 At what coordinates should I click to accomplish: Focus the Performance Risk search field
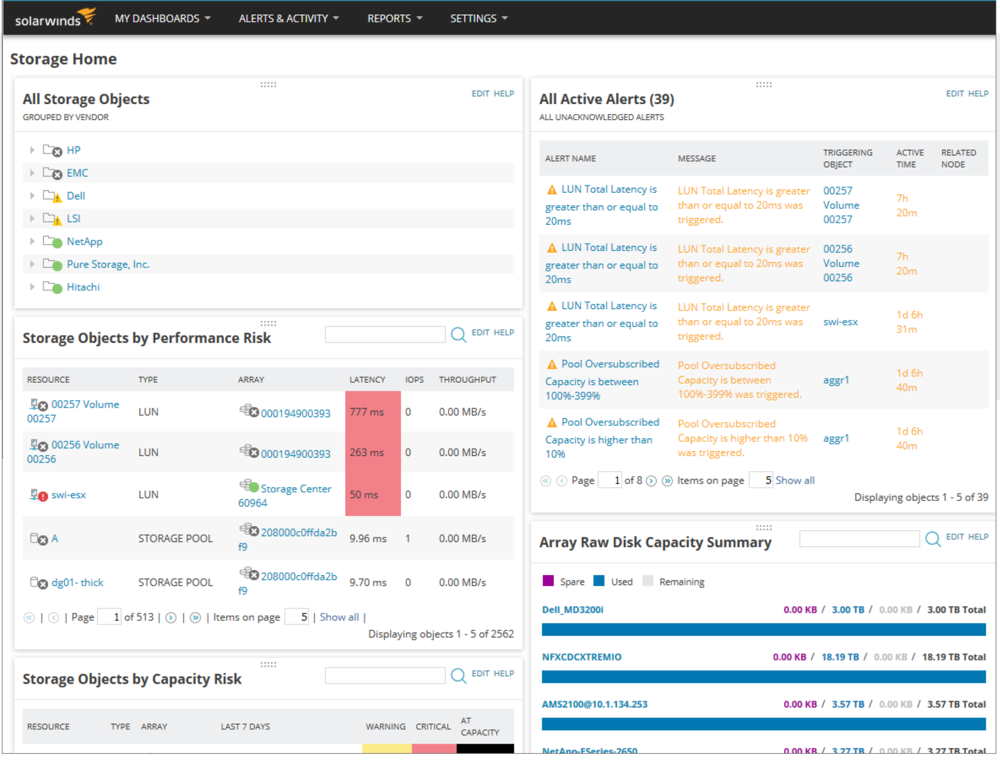point(385,335)
